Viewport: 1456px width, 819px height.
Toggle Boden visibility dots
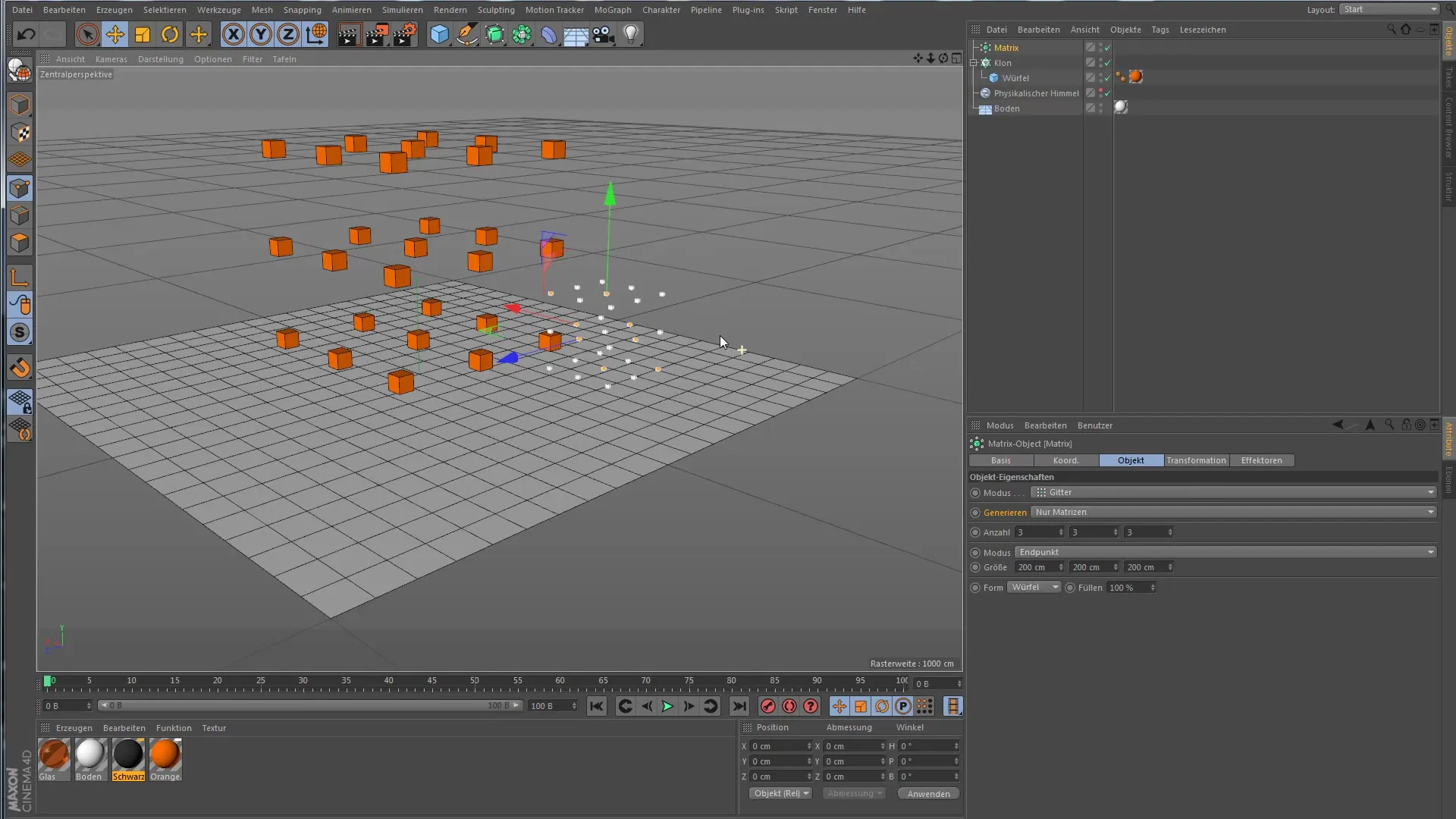coord(1100,108)
